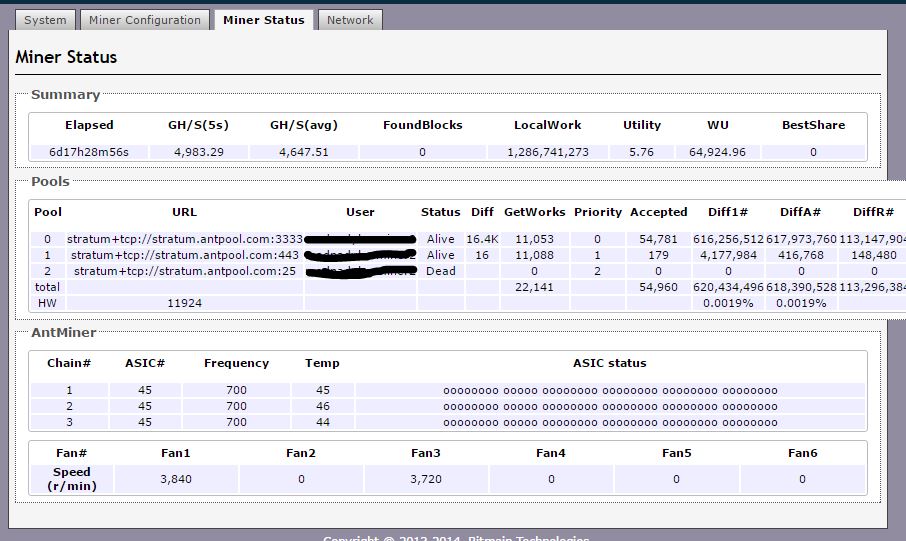The height and width of the screenshot is (541, 906).
Task: Go to the Network tab
Action: [350, 20]
